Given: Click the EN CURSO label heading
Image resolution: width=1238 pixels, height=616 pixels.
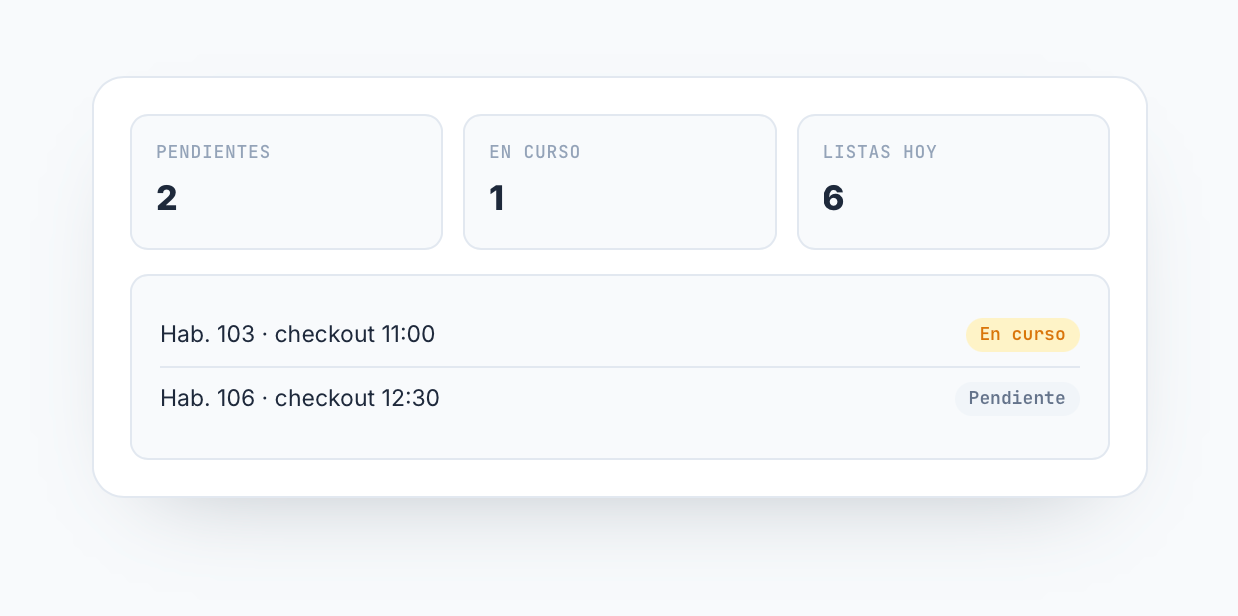Looking at the screenshot, I should (535, 152).
